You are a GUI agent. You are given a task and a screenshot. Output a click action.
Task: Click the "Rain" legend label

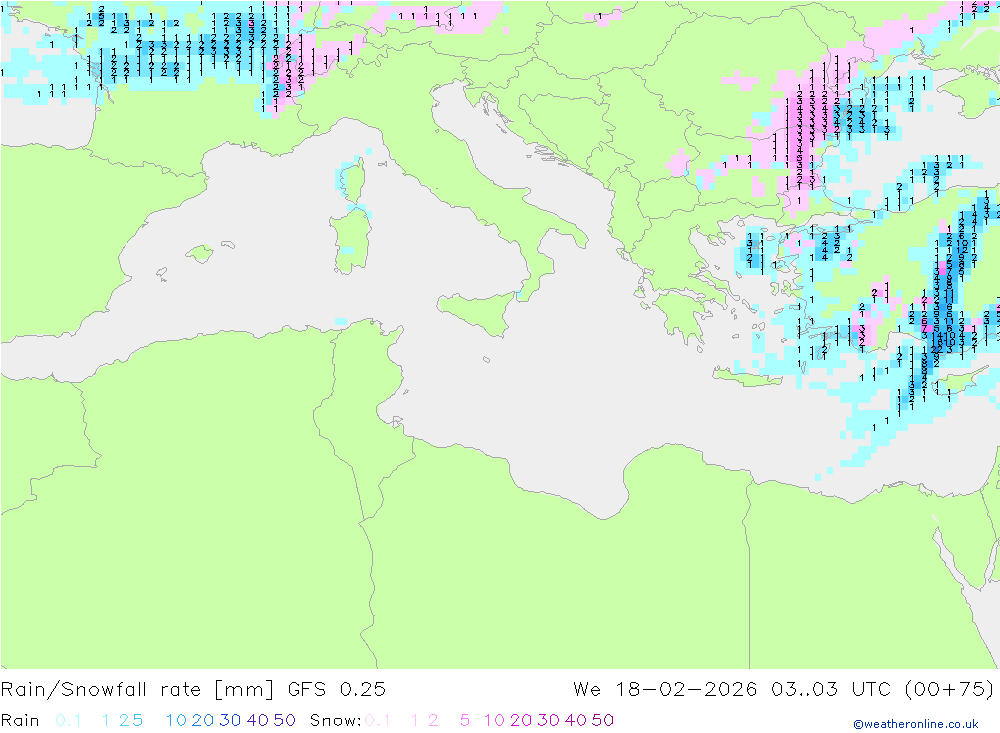(20, 720)
